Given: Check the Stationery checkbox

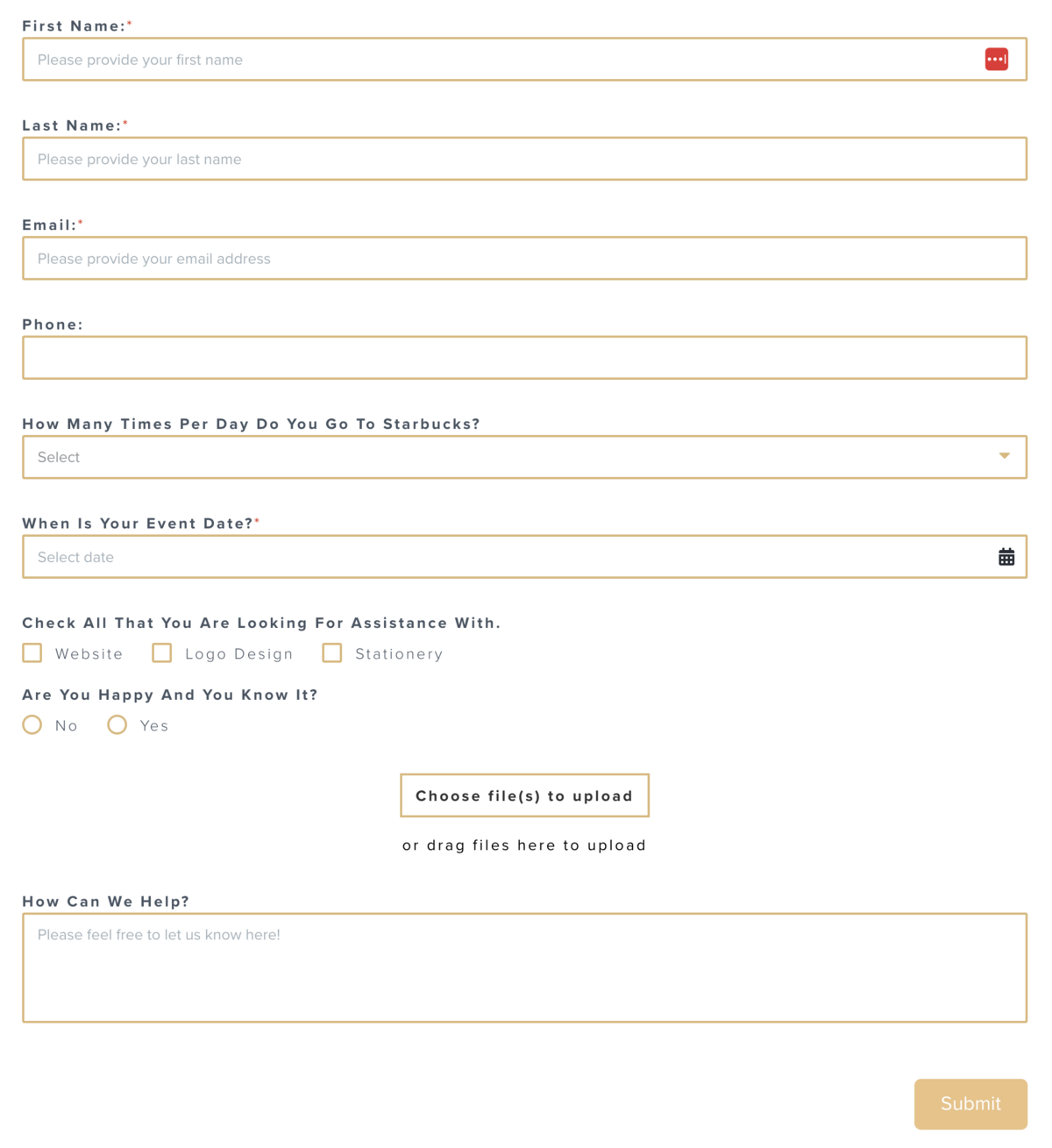Looking at the screenshot, I should (x=331, y=652).
